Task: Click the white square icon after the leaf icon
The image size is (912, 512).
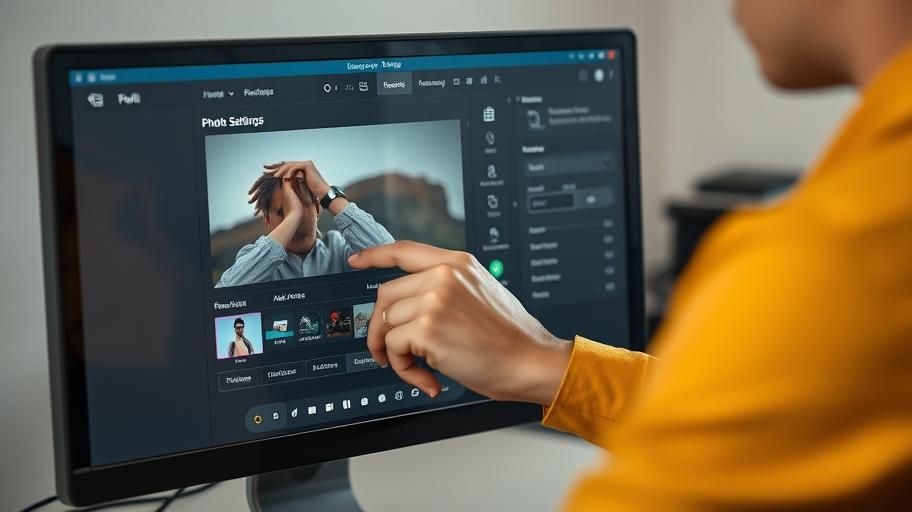Action: tap(312, 410)
